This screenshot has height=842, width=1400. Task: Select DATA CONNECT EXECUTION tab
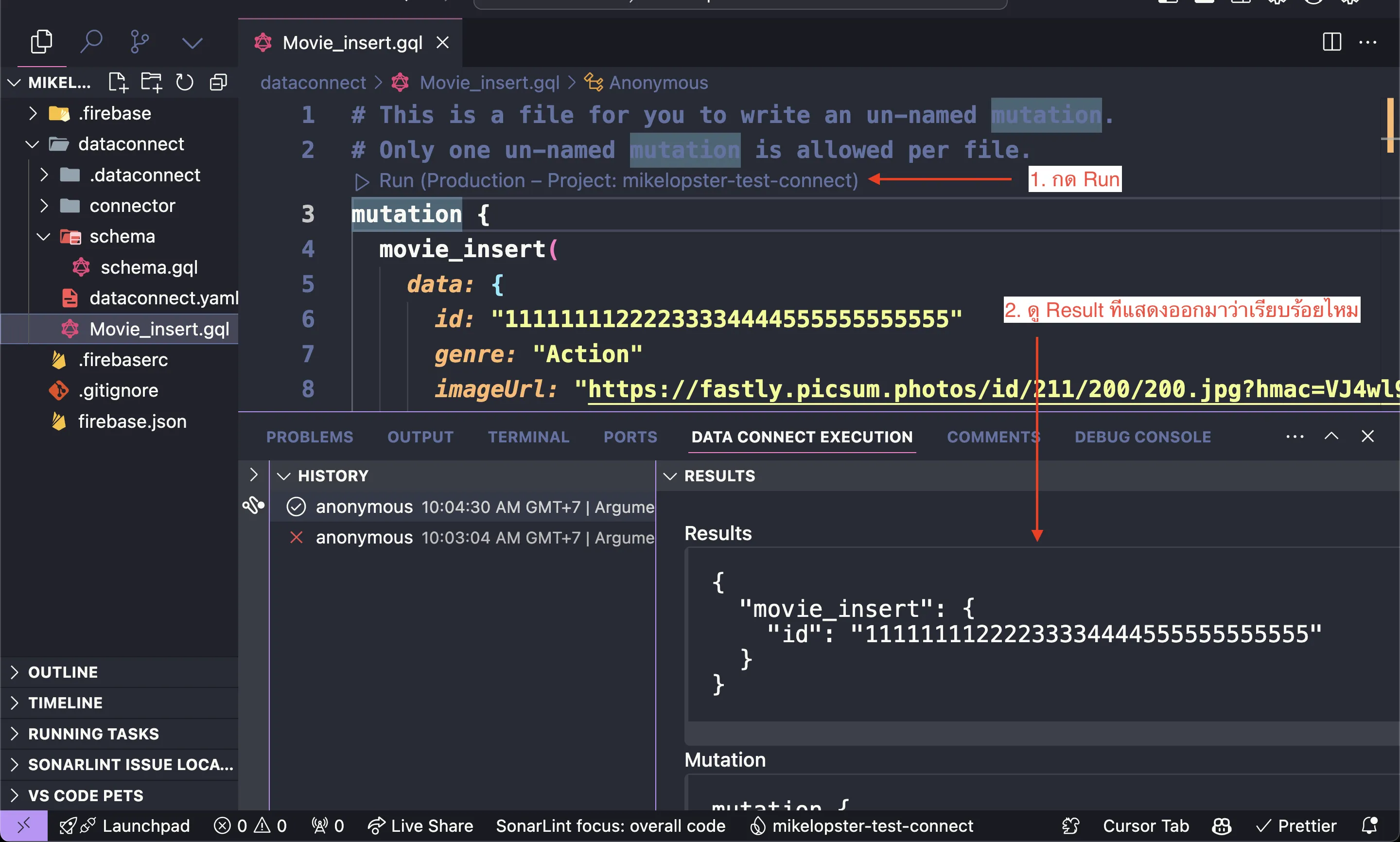tap(800, 437)
